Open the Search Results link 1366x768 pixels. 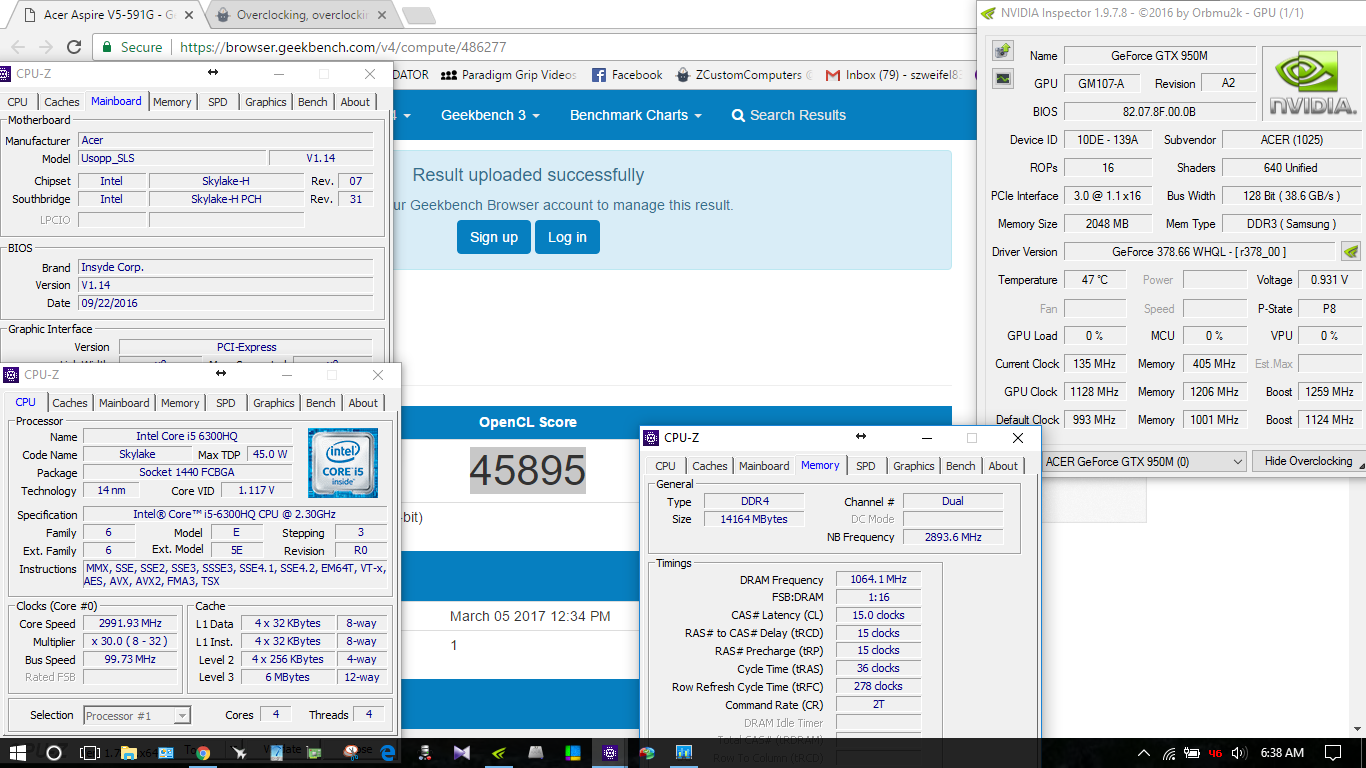pyautogui.click(x=789, y=115)
